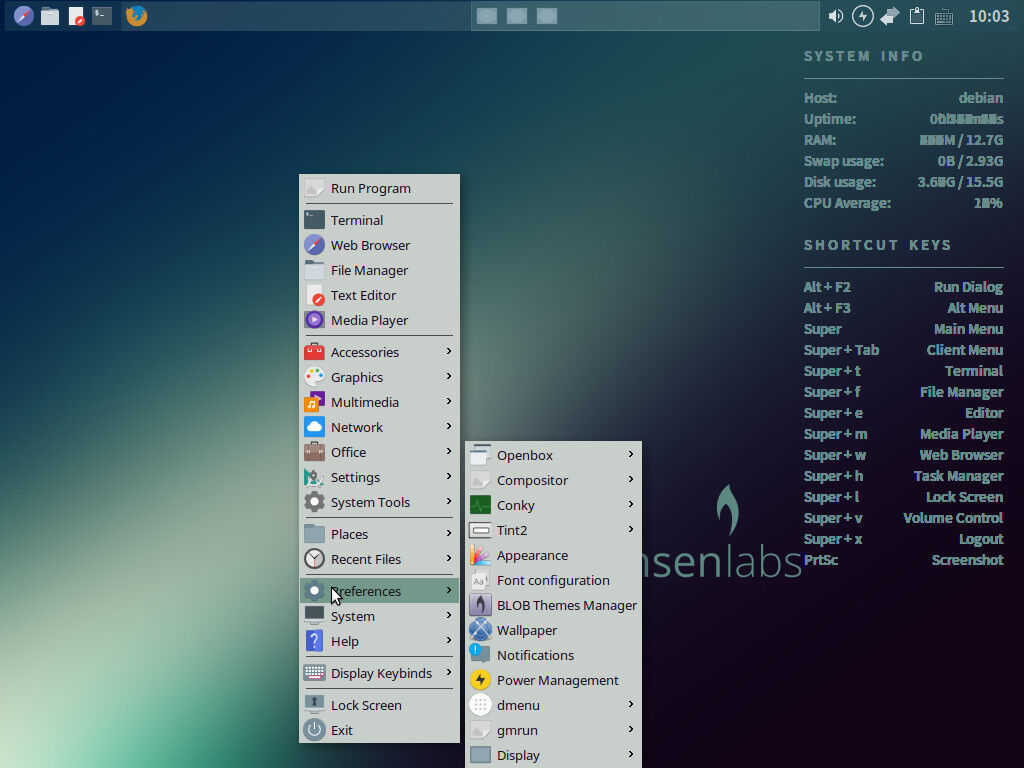Expand the Recent Files submenu arrow
Viewport: 1024px width, 768px height.
(449, 558)
